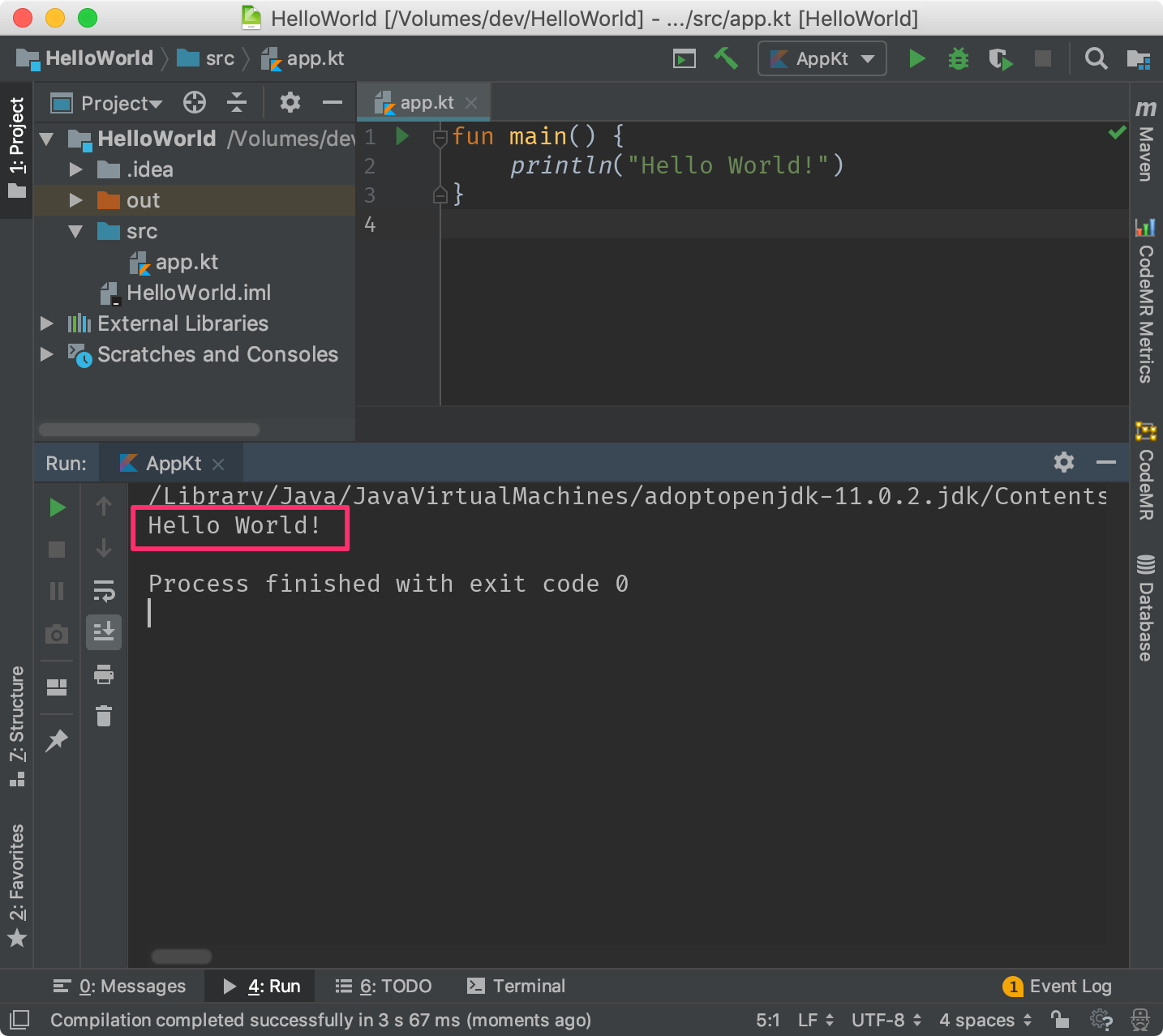Open the AppKt run configuration dropdown
The image size is (1163, 1036).
click(x=822, y=58)
